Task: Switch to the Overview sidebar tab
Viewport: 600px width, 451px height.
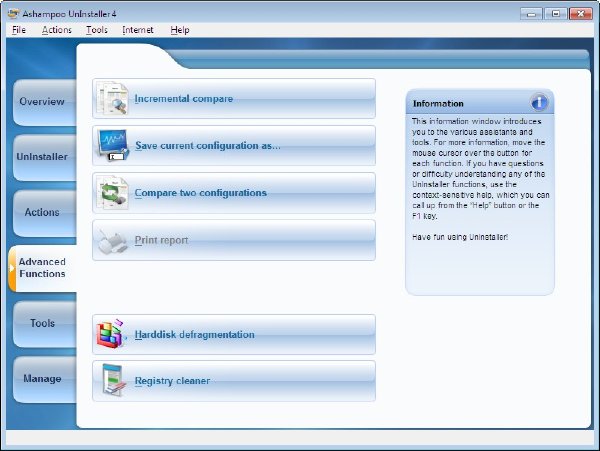Action: [44, 102]
